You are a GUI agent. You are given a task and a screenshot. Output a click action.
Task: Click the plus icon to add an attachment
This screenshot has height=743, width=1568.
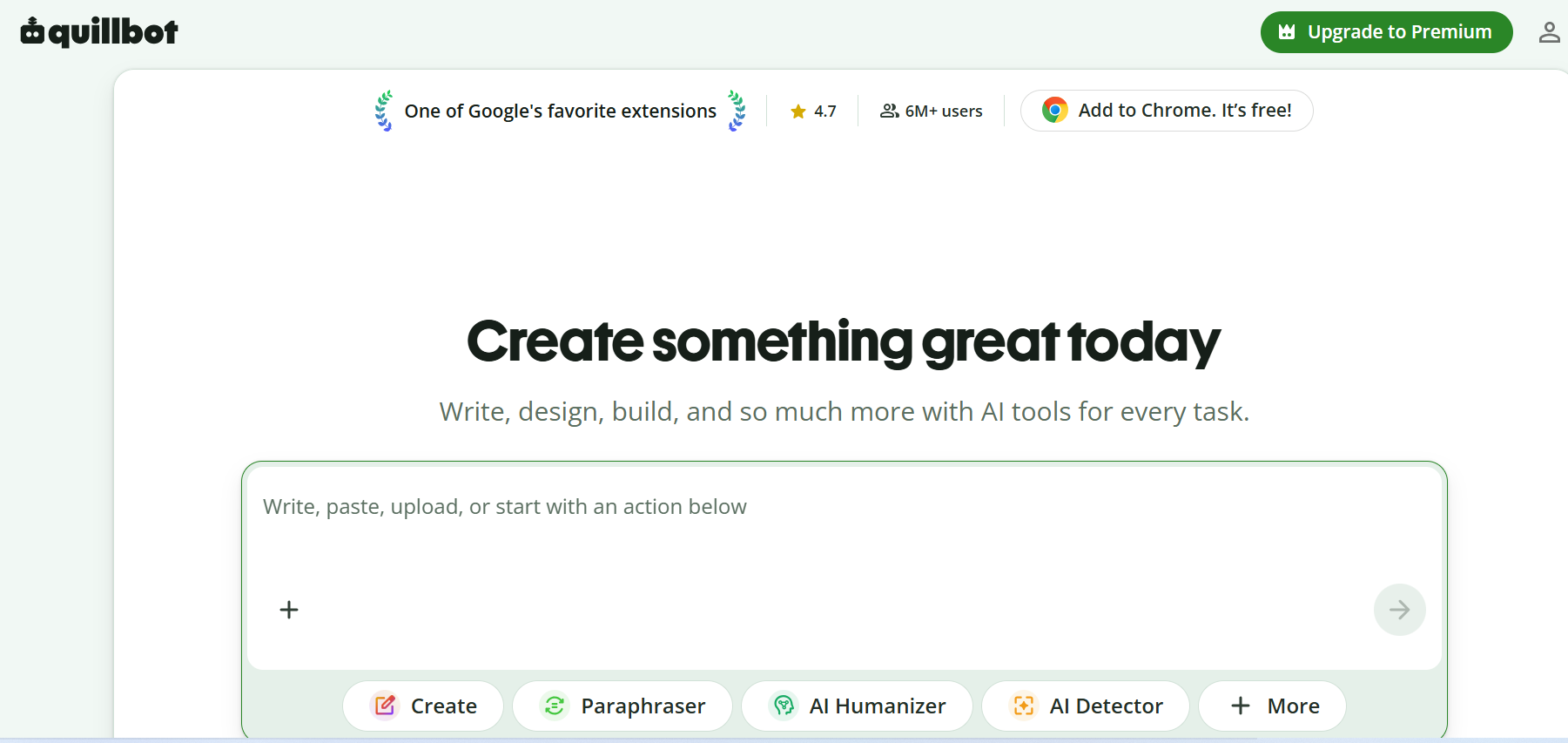click(289, 610)
